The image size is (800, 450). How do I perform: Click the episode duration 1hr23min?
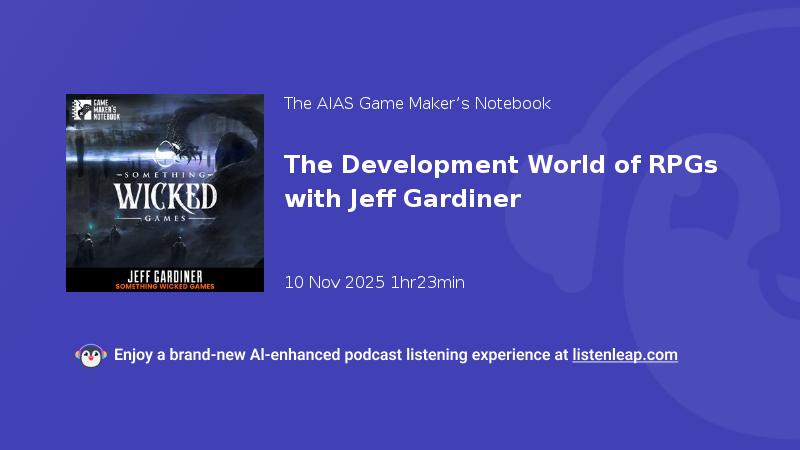coord(428,282)
